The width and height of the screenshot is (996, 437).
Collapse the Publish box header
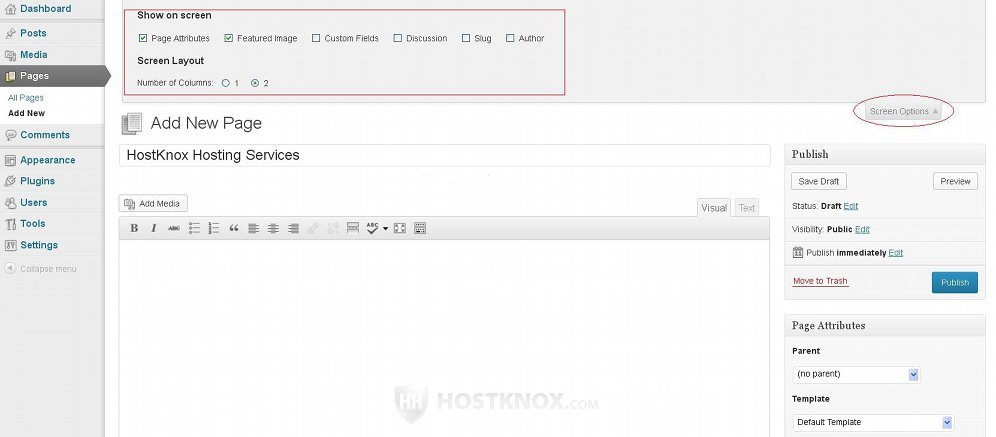point(885,154)
